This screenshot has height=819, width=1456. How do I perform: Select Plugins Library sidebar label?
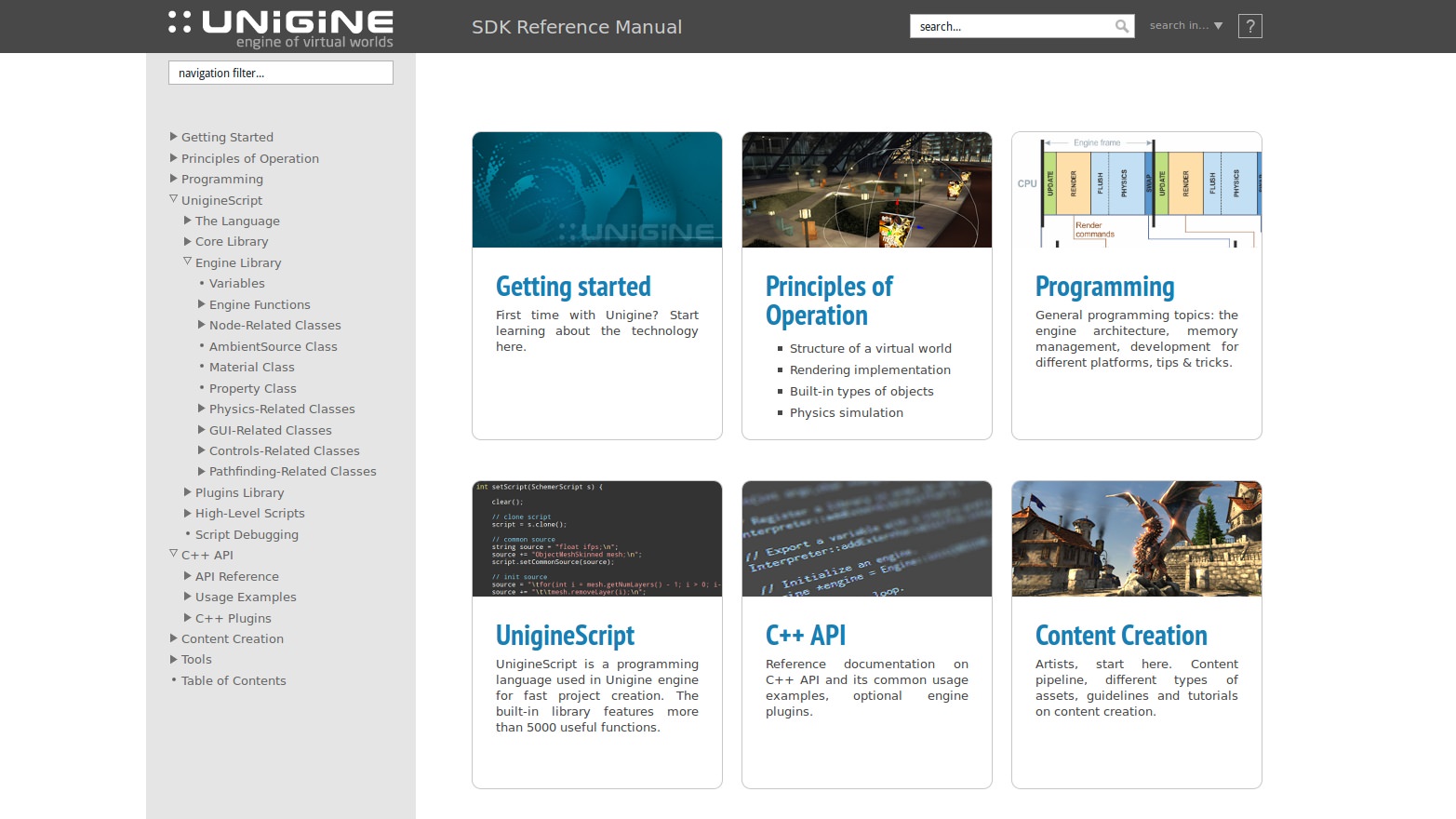tap(239, 492)
